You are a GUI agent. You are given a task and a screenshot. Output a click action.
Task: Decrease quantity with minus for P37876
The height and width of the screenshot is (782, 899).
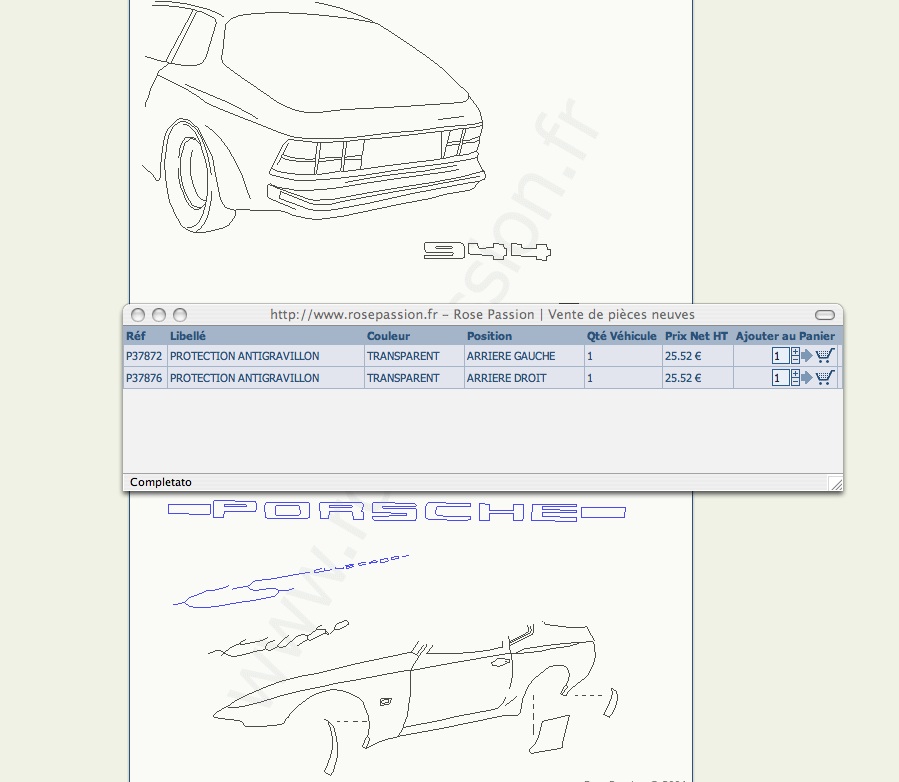(x=796, y=382)
